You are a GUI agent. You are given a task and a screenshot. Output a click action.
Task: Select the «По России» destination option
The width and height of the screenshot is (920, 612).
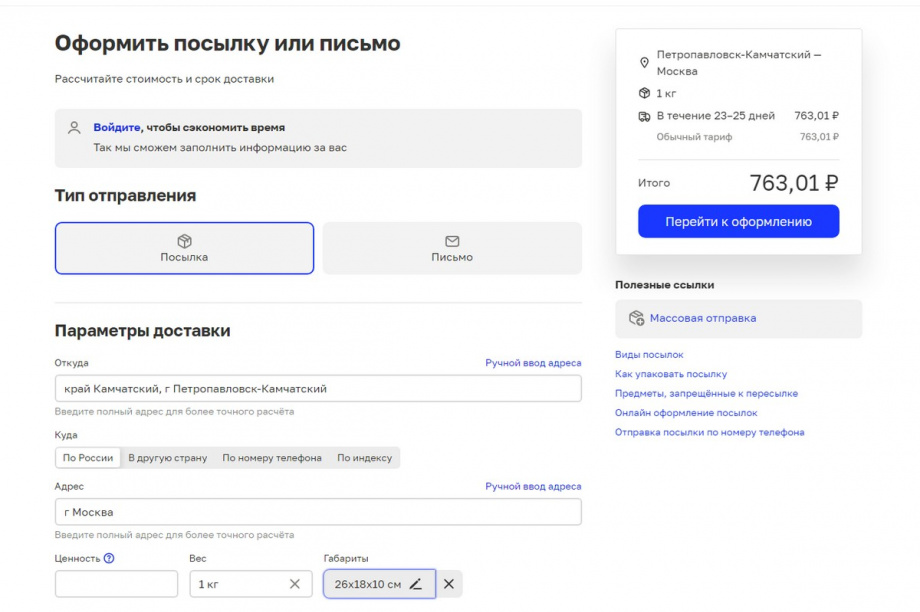(x=87, y=457)
